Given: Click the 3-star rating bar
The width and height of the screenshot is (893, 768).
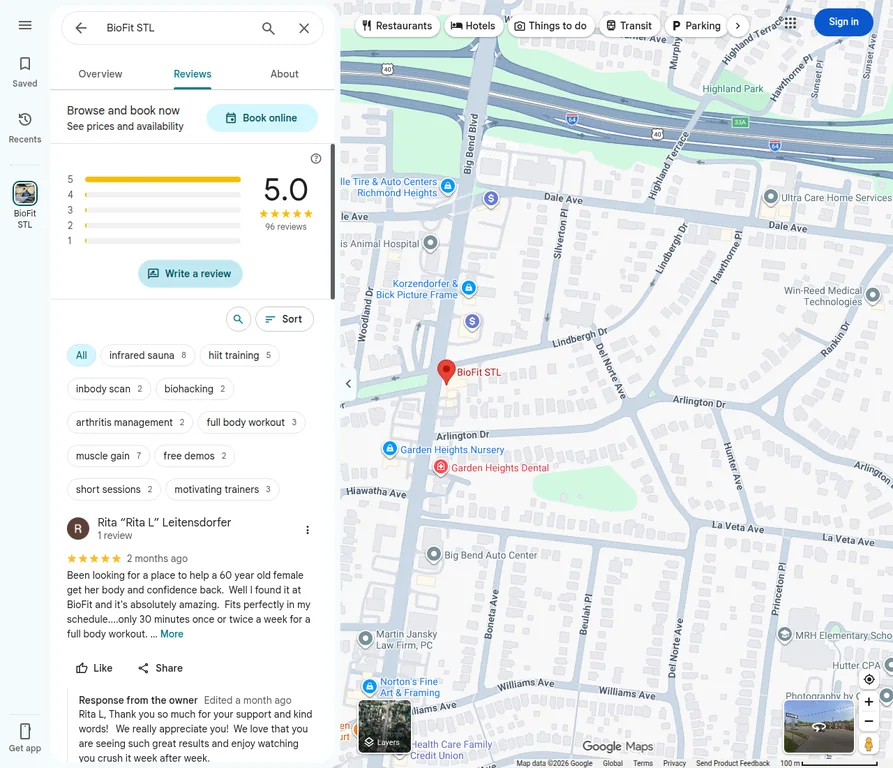Looking at the screenshot, I should [163, 210].
